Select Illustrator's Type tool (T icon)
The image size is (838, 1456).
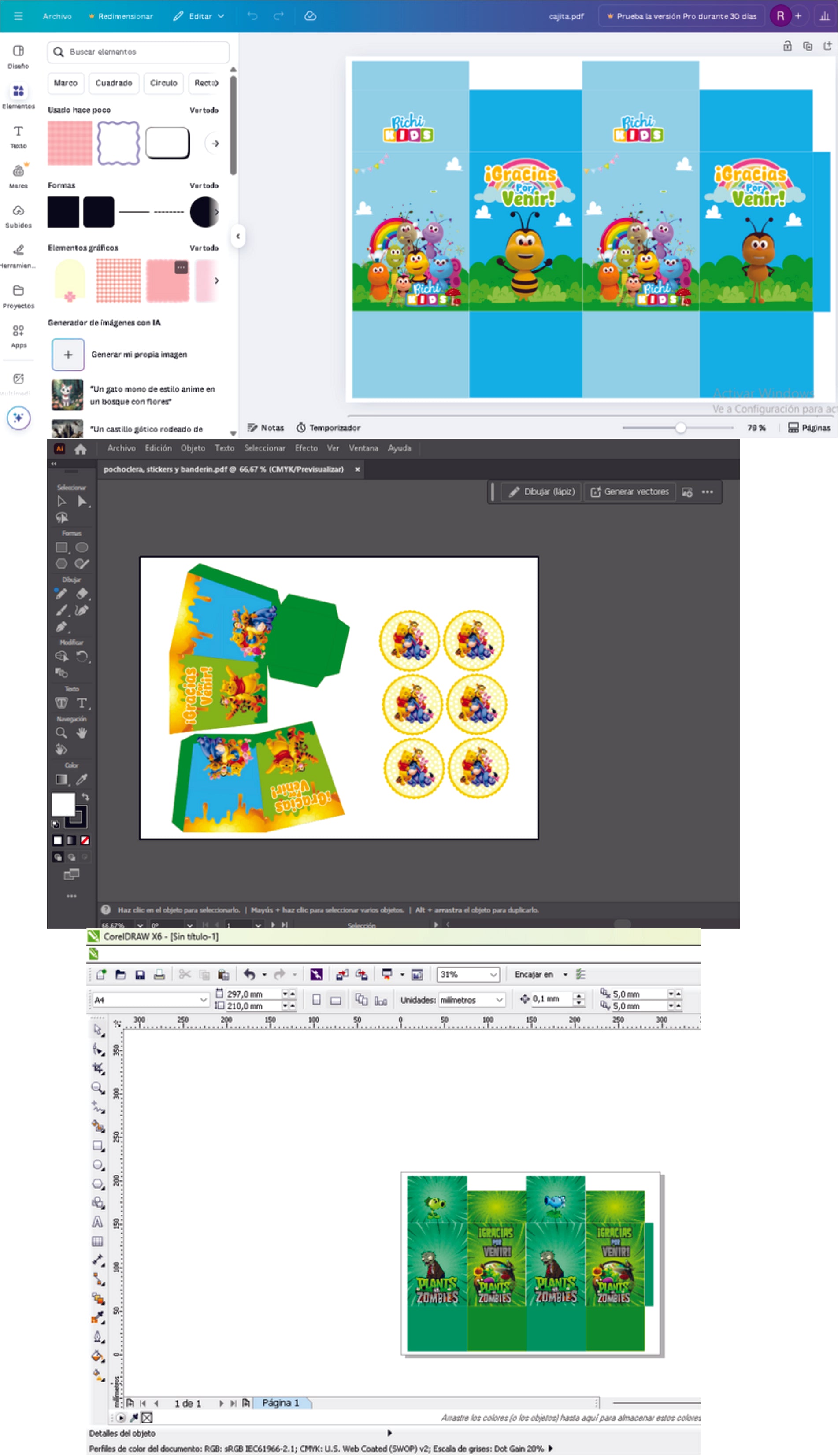[82, 703]
